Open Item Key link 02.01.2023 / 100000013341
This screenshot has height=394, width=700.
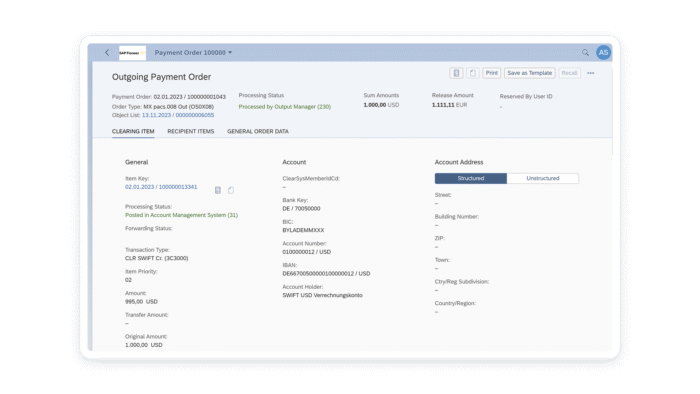point(161,187)
